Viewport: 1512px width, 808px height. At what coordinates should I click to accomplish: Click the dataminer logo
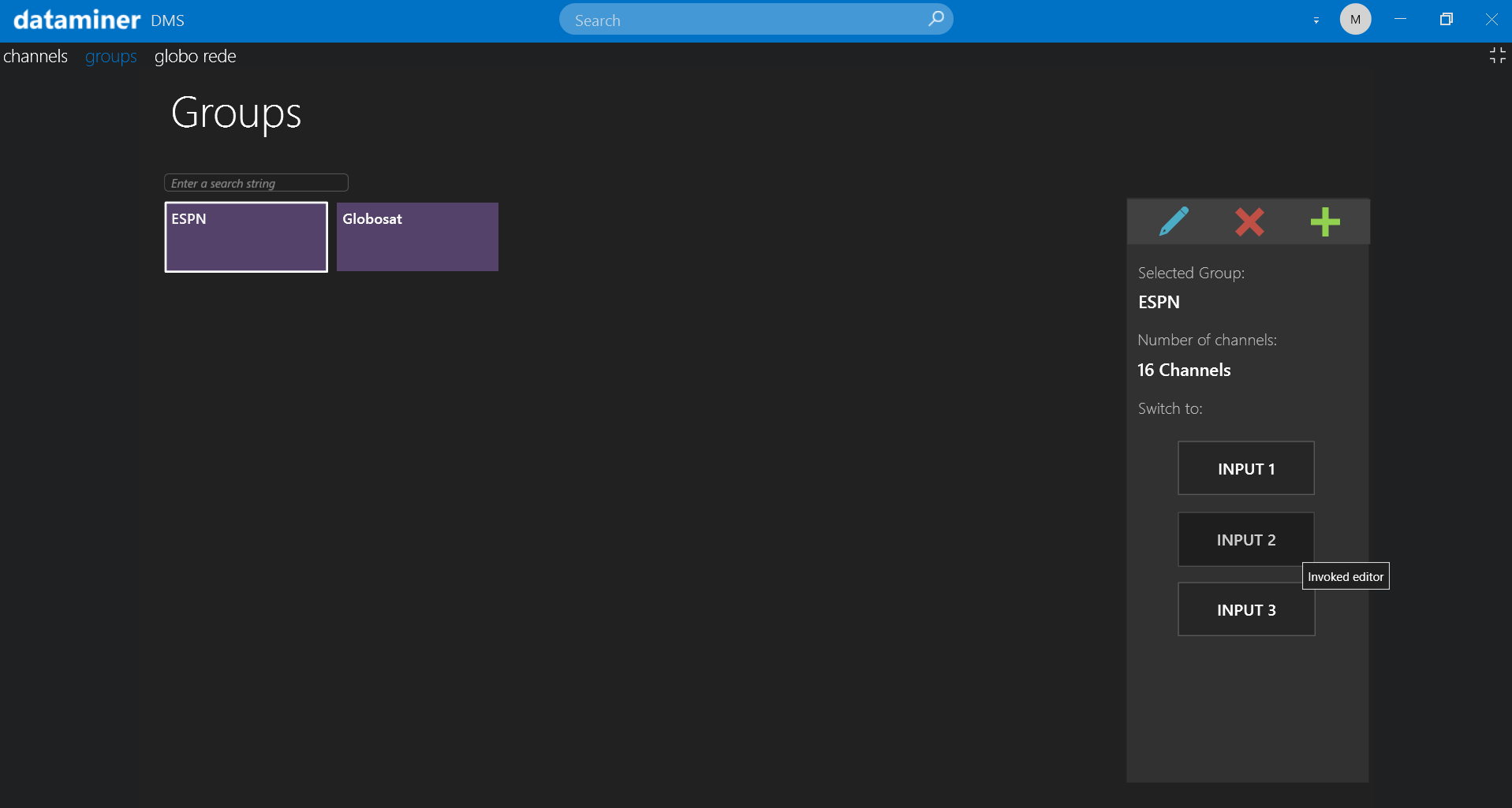tap(77, 19)
